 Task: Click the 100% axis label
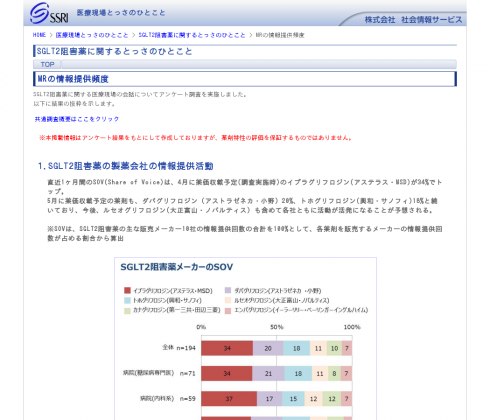(352, 327)
